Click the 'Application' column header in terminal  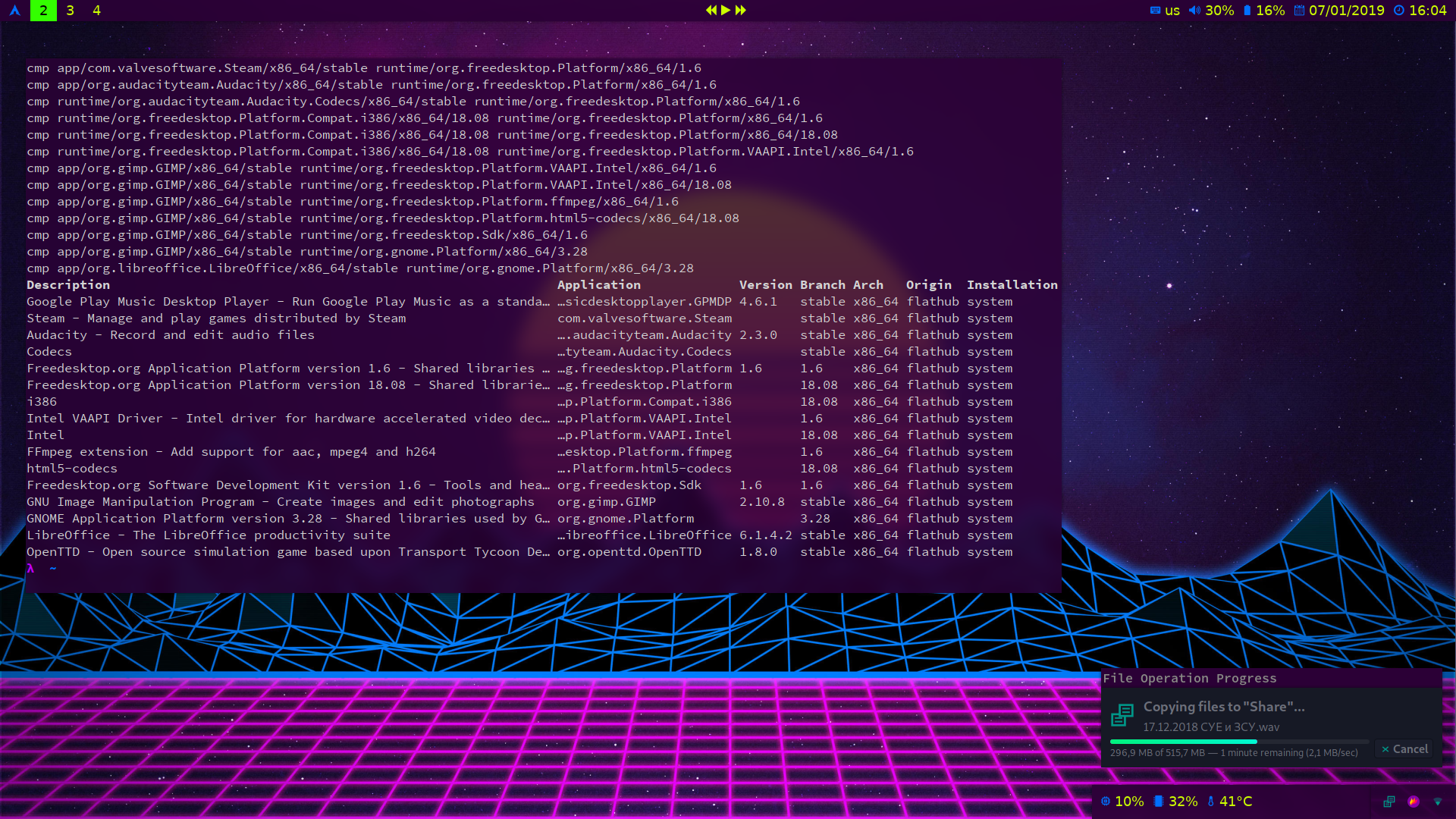(x=599, y=285)
